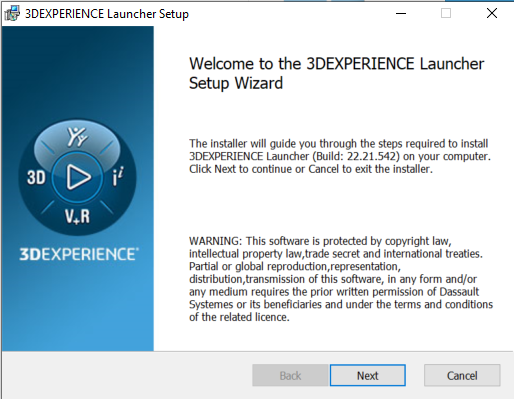
Task: Click the play symbol in compass logo
Action: (x=78, y=177)
